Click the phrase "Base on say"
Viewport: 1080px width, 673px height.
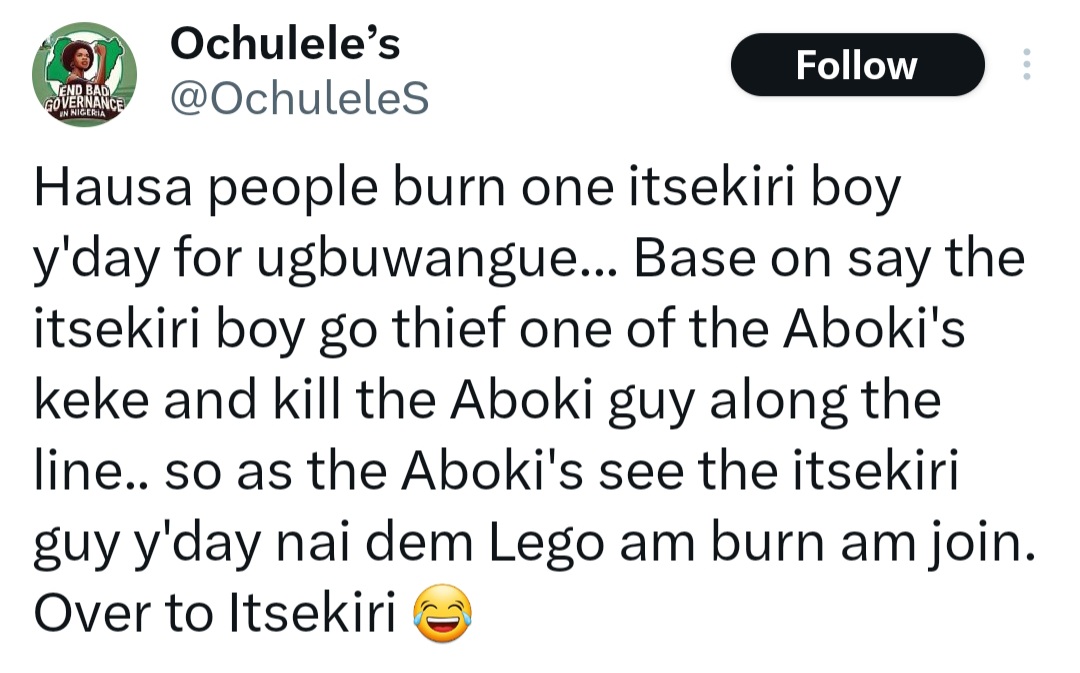pos(767,259)
